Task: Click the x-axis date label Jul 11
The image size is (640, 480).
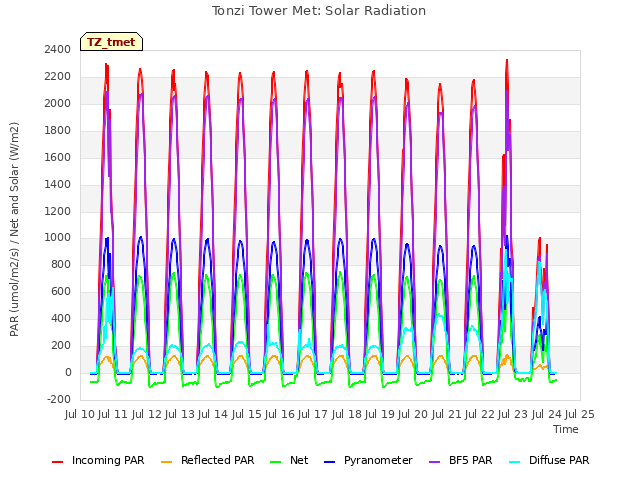Action: (x=114, y=414)
